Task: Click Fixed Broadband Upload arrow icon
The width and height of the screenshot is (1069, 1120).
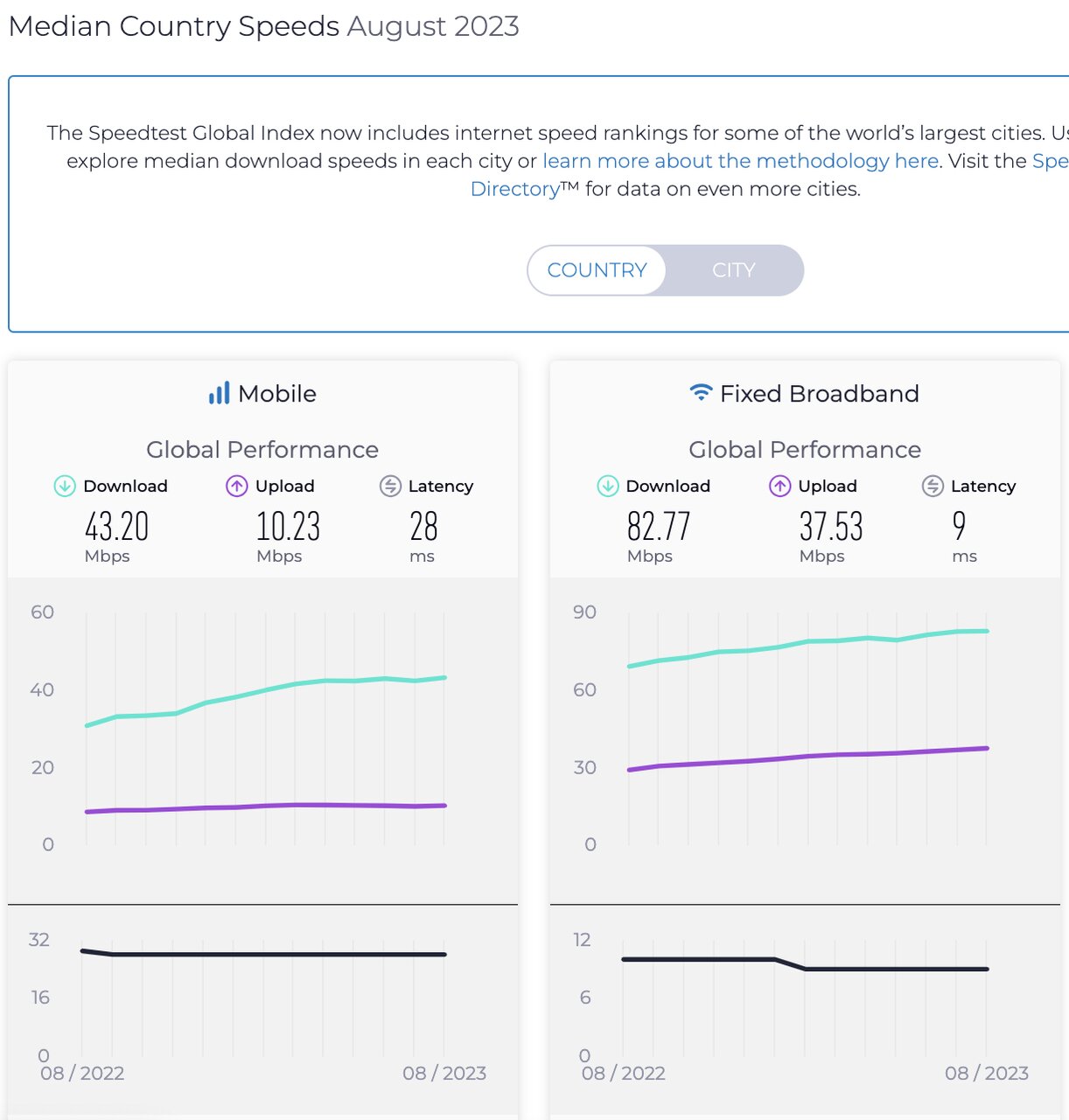Action: tap(779, 486)
